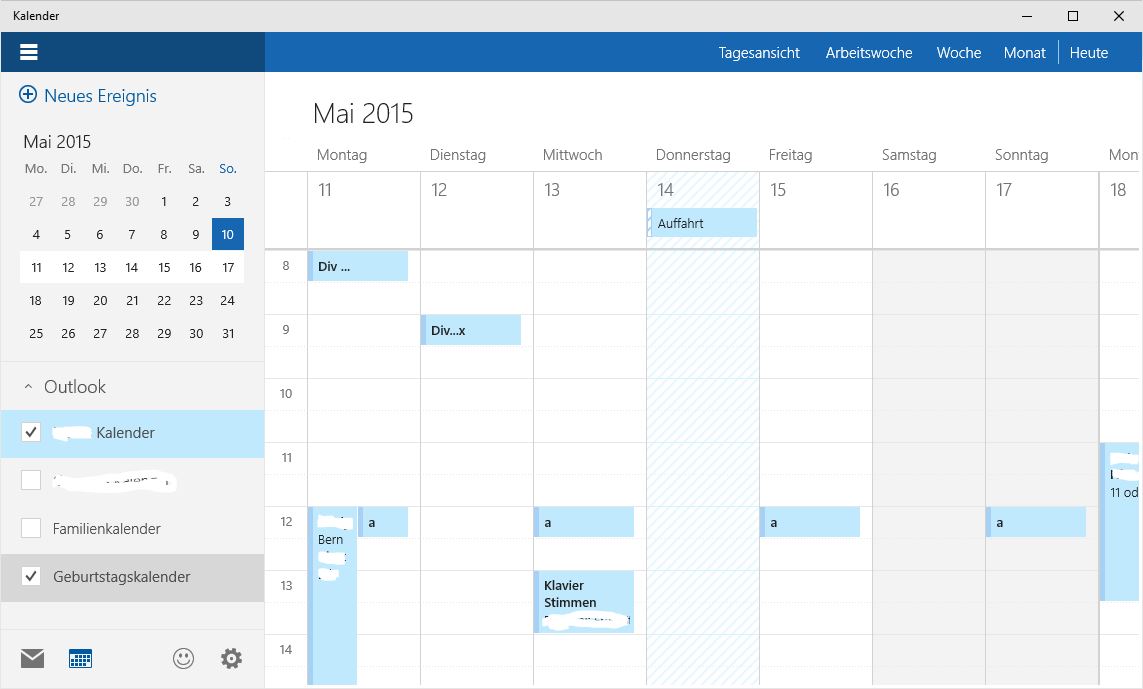The width and height of the screenshot is (1143, 689).
Task: Open settings via the gear icon
Action: point(231,658)
